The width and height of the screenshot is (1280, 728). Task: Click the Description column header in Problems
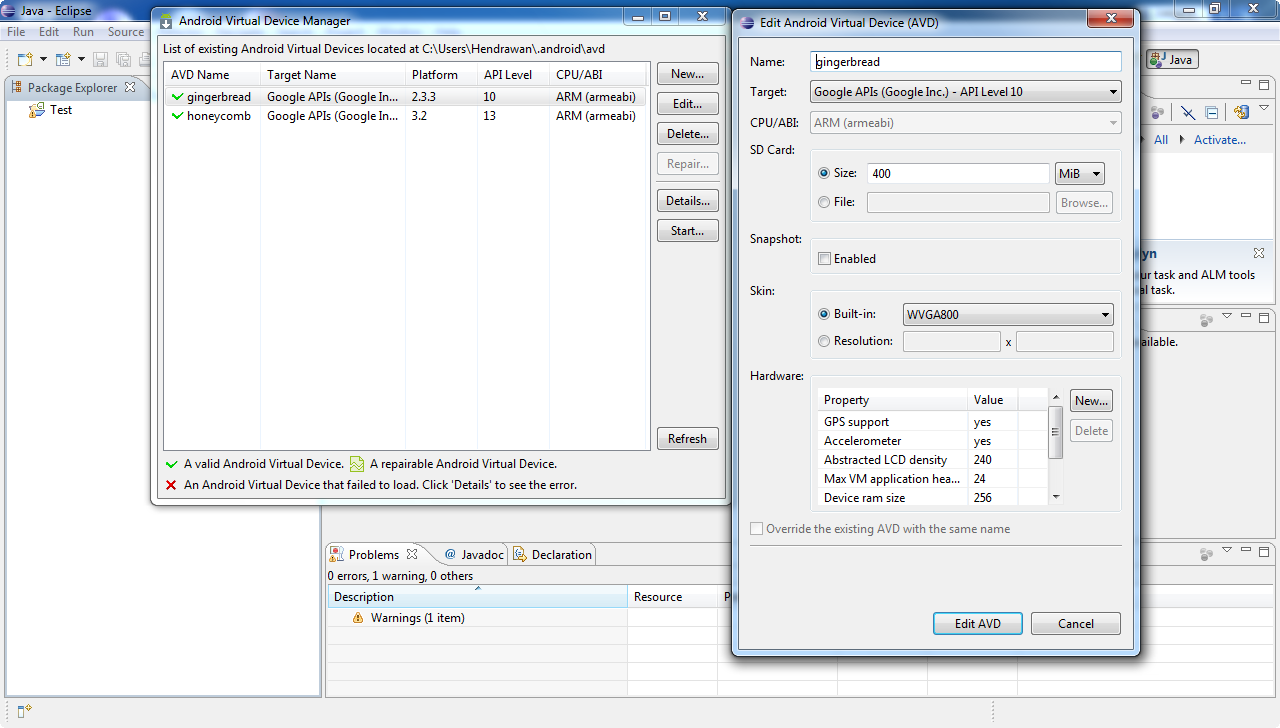[477, 597]
